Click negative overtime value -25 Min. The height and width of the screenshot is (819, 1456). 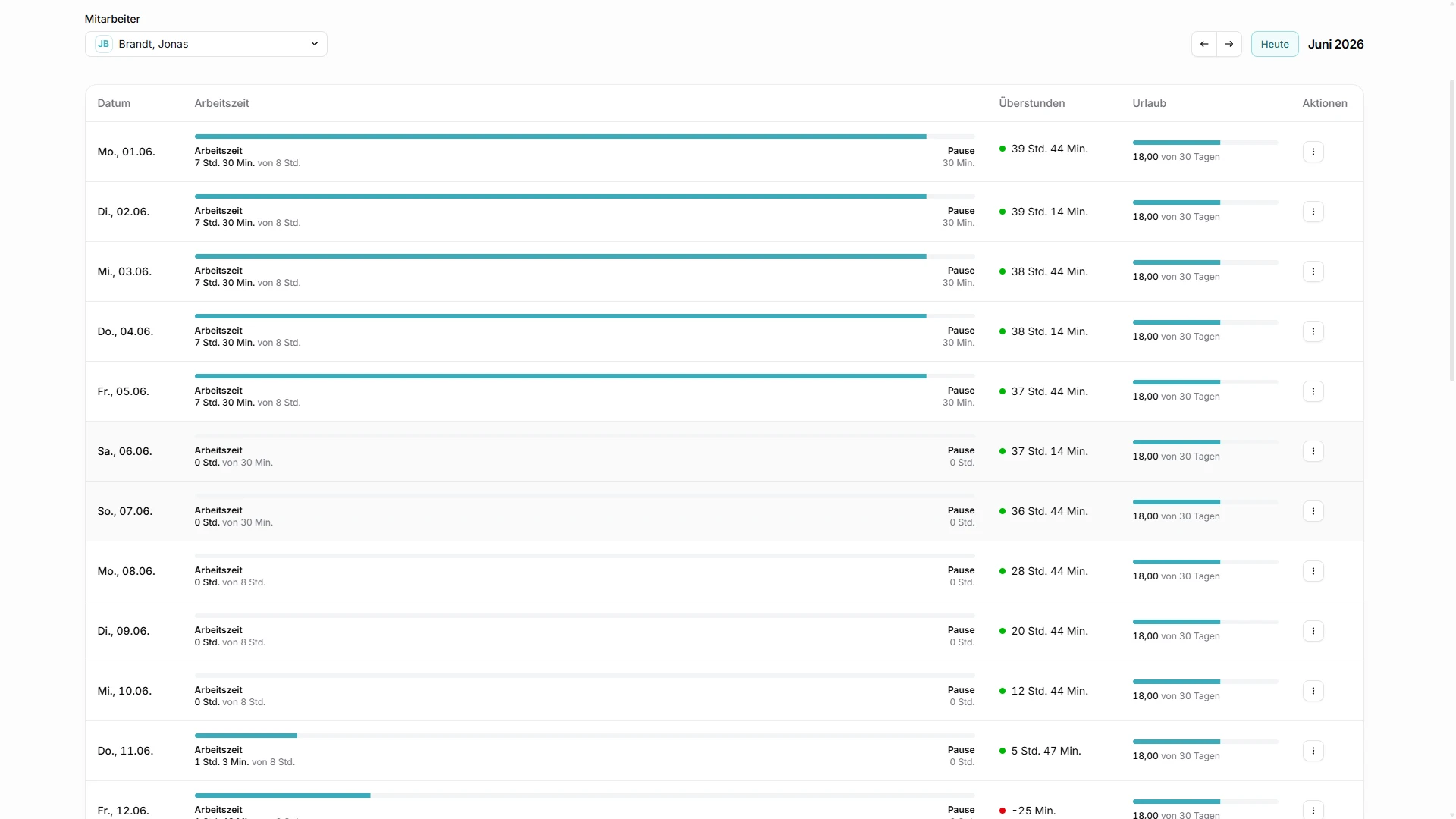(x=1034, y=811)
